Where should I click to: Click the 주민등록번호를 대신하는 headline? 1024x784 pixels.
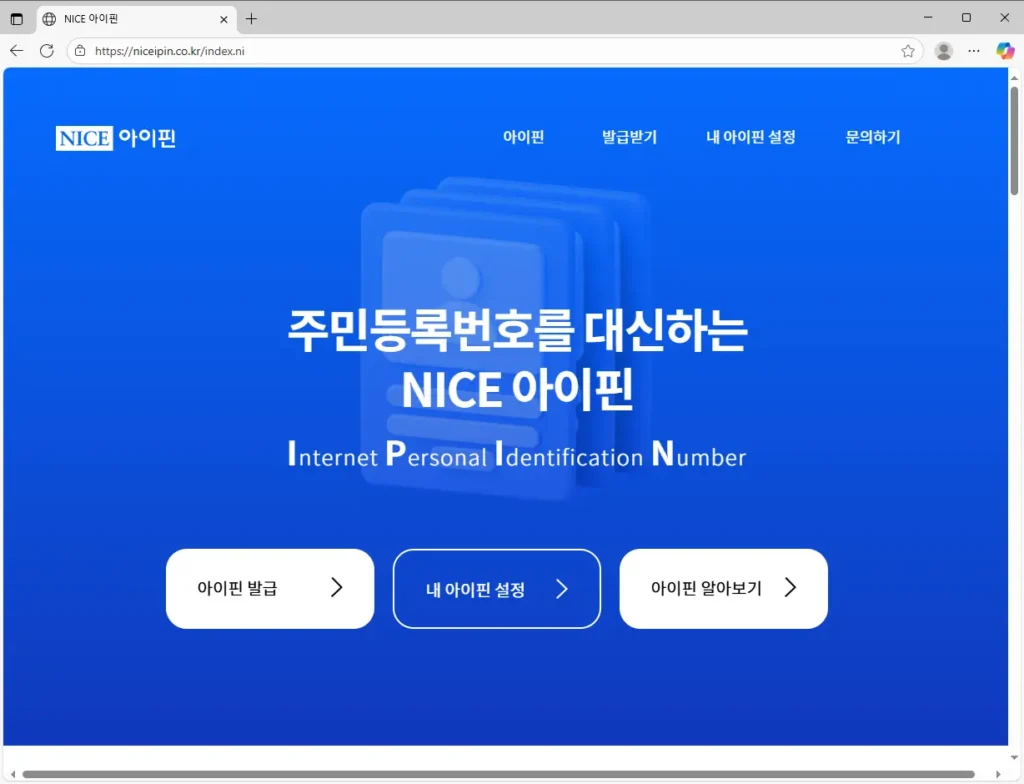(517, 331)
